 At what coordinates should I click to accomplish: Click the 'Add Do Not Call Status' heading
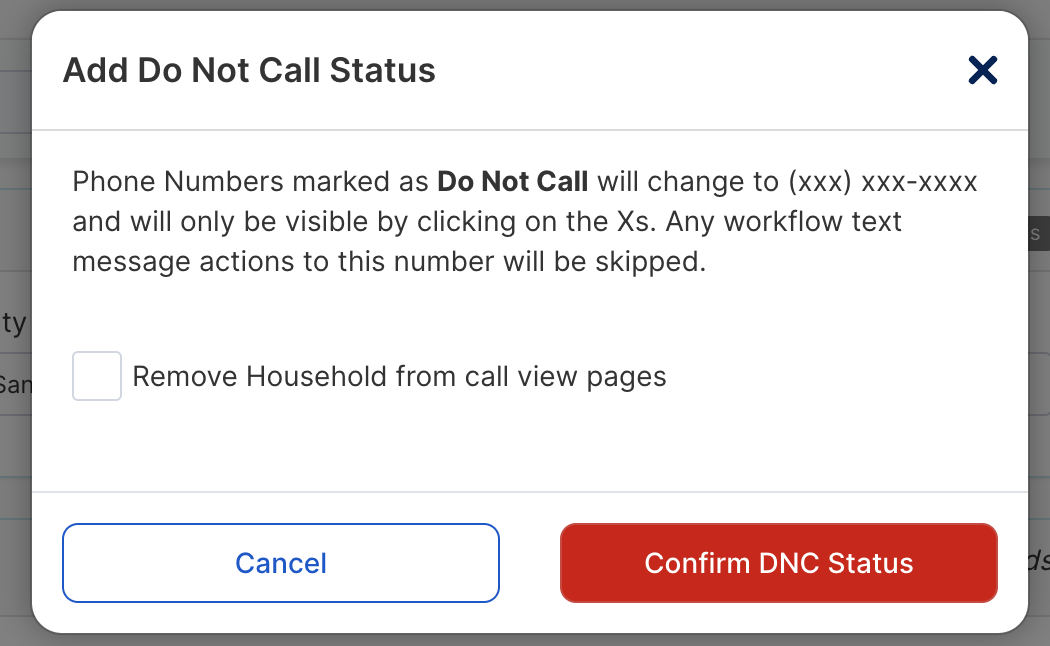[x=249, y=70]
